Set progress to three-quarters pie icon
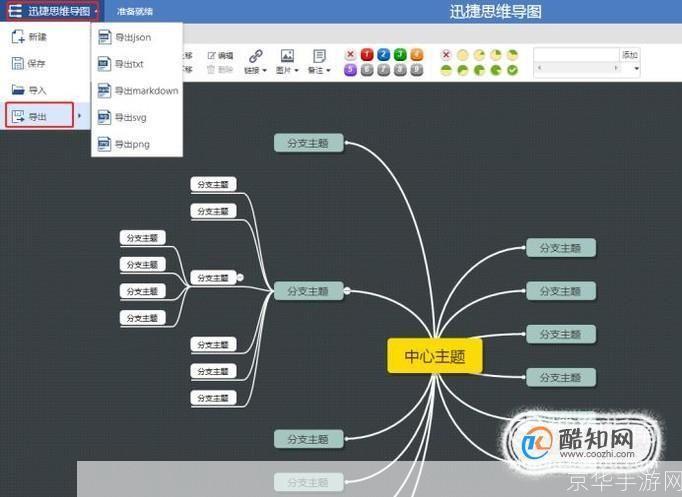Viewport: 682px width, 497px height. tap(479, 70)
